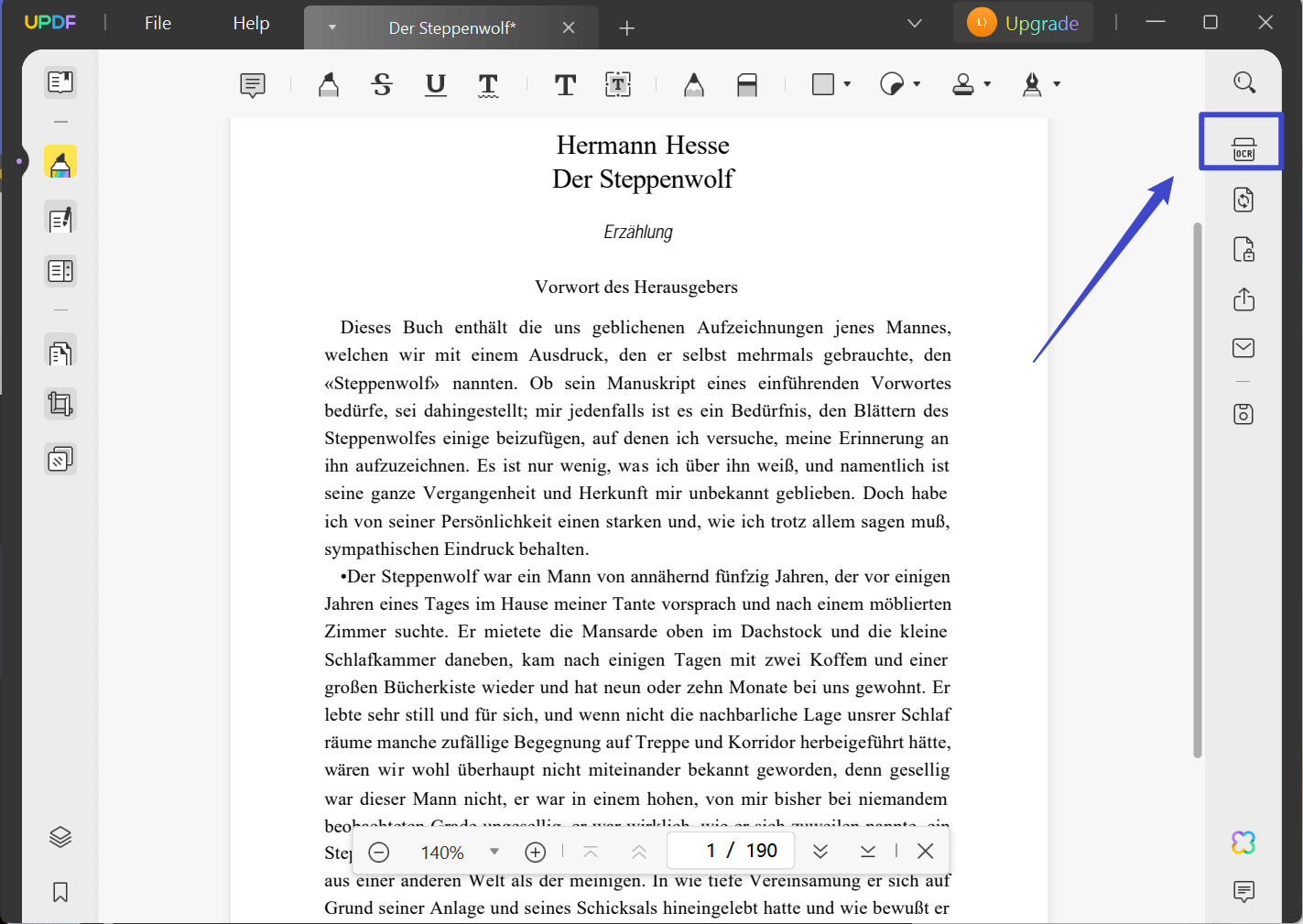This screenshot has height=924, width=1303.
Task: Open the Form preparation mode icon
Action: 60,271
